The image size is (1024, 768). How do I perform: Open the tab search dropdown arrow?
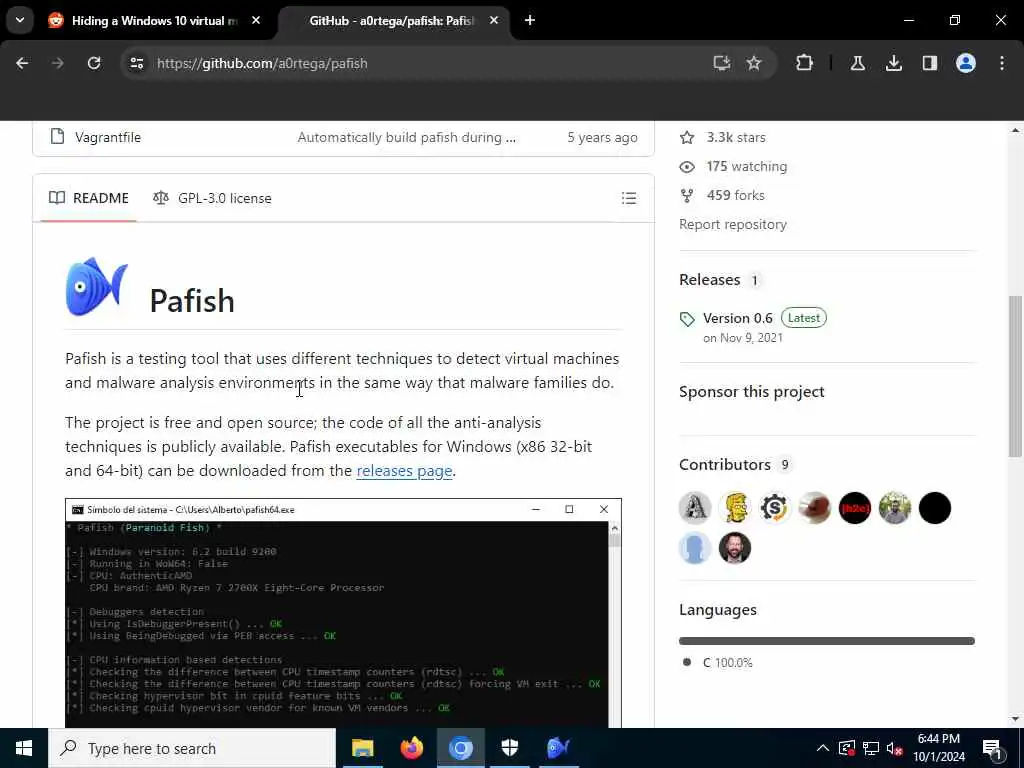click(x=20, y=20)
